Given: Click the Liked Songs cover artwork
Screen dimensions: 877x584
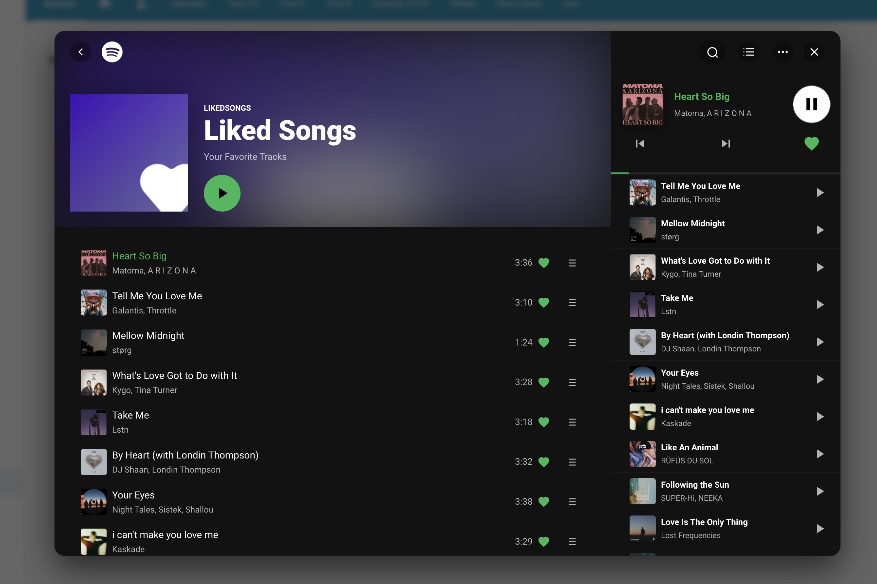Looking at the screenshot, I should point(129,153).
